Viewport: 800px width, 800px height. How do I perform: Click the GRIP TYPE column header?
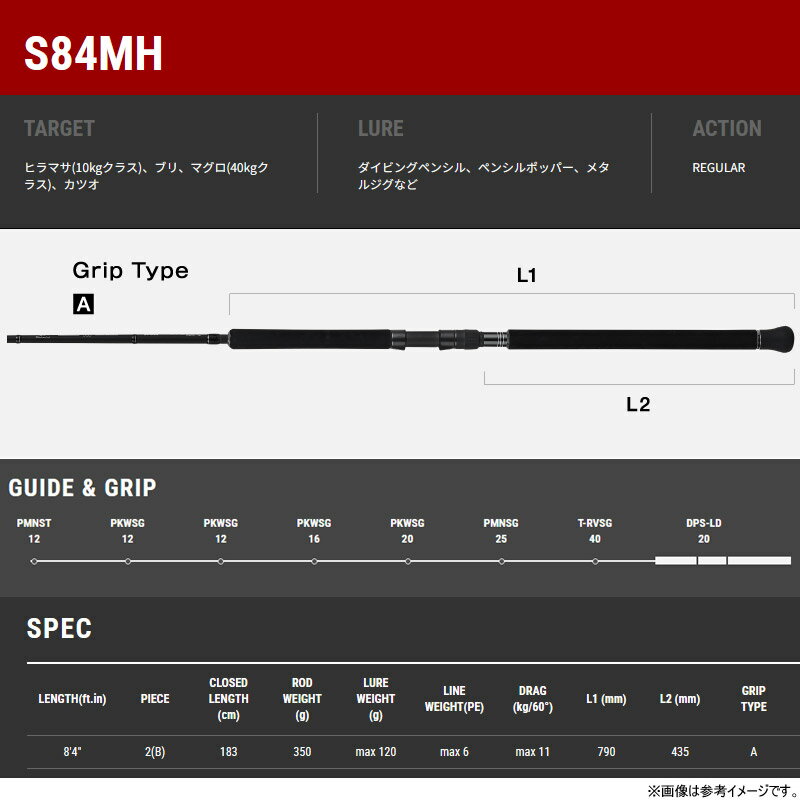click(754, 698)
